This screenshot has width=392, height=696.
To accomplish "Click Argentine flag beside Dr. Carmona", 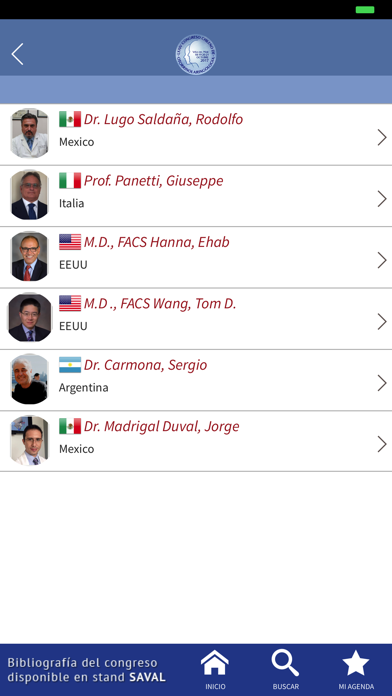I will (x=70, y=365).
